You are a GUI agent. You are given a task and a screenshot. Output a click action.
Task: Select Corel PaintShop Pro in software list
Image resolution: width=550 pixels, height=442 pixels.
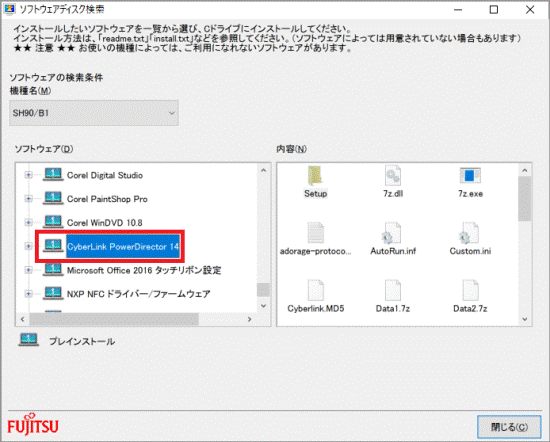click(x=107, y=199)
